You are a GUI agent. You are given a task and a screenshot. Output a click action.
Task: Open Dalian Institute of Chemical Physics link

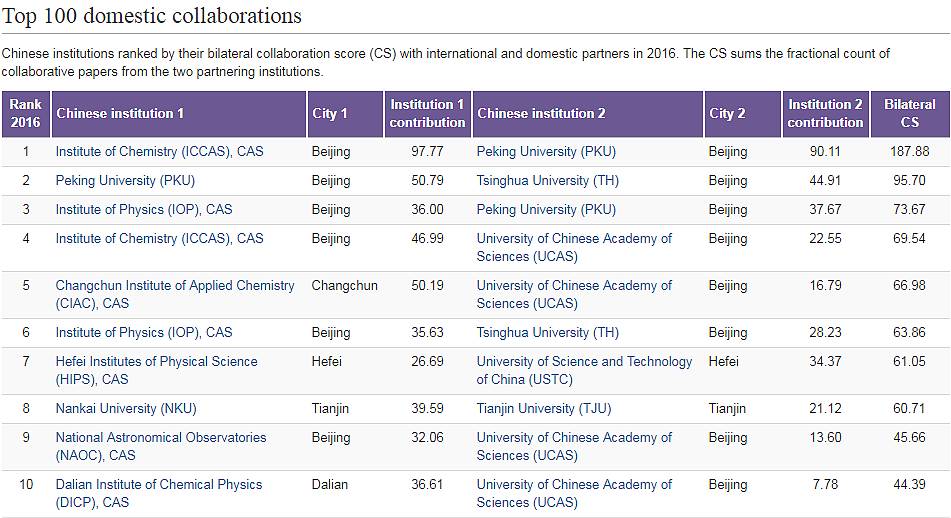click(158, 485)
